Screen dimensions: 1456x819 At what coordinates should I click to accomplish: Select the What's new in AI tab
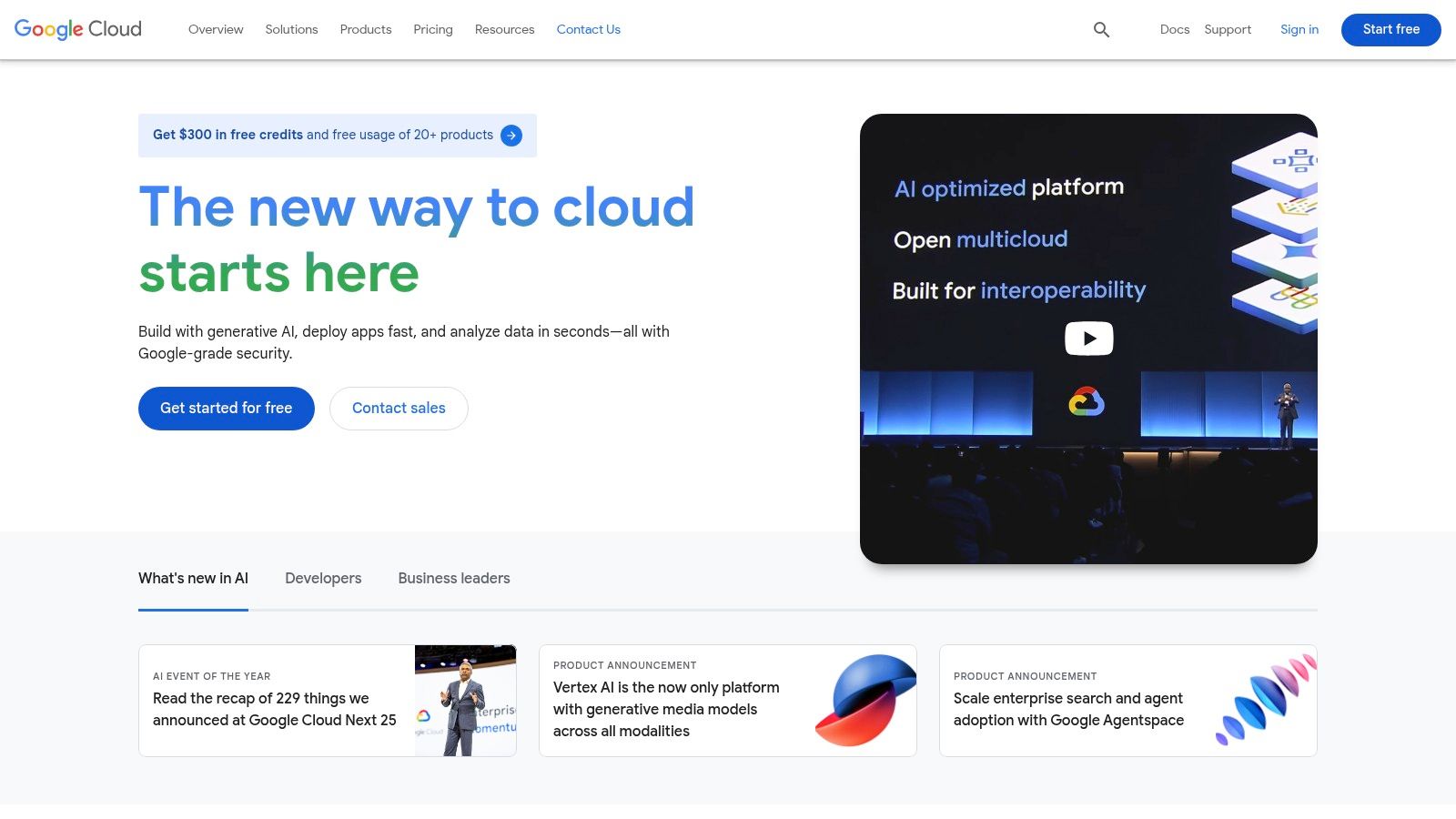tap(193, 579)
